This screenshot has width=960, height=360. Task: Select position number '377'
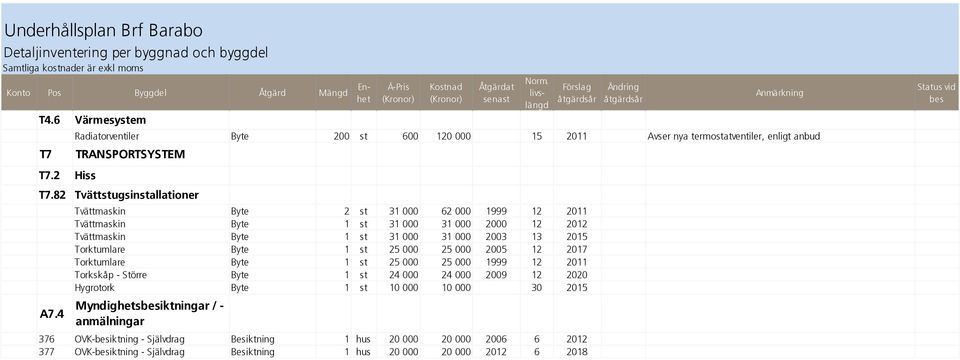click(47, 352)
